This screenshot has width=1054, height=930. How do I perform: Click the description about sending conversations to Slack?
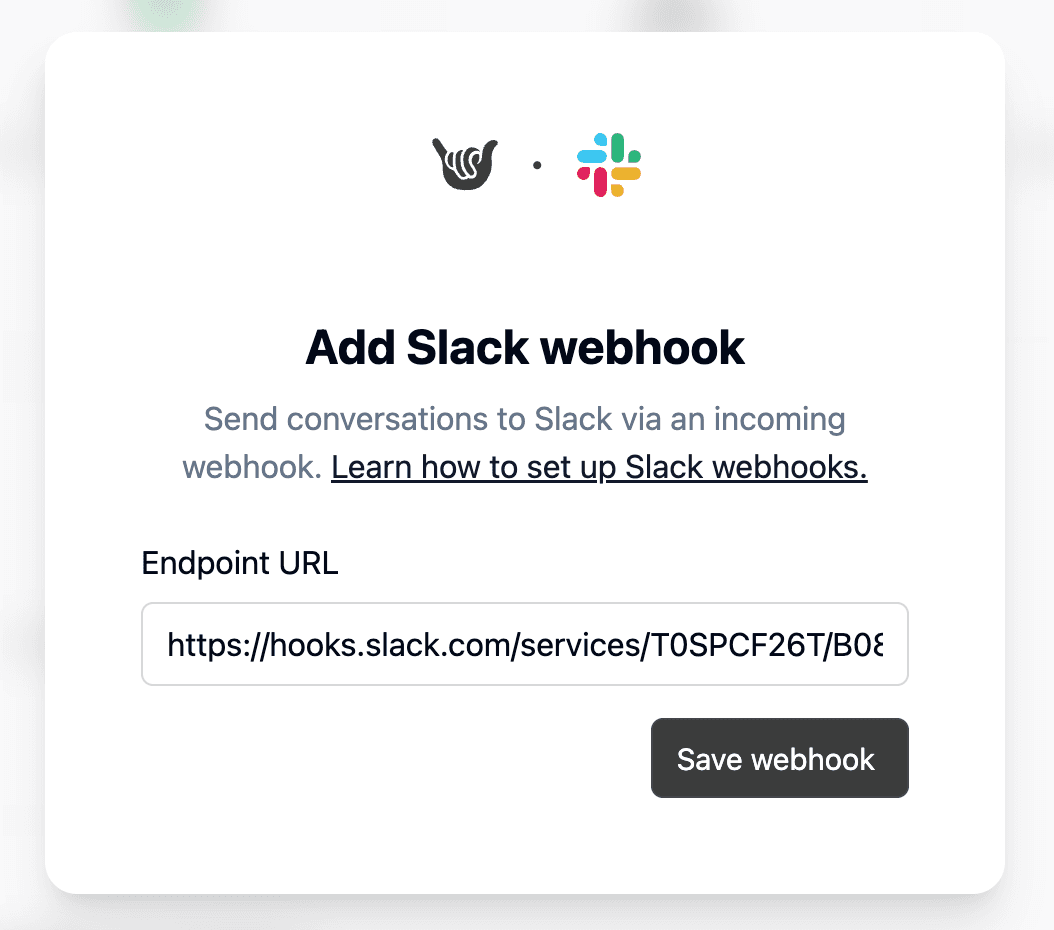[524, 419]
